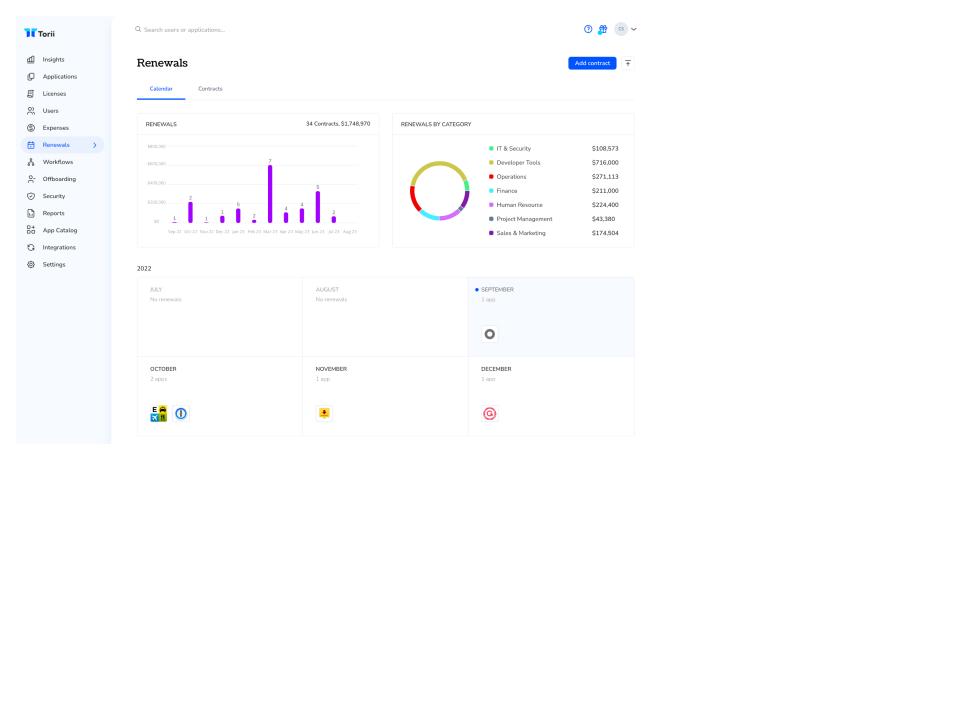
Task: Select the Calendar tab
Action: coord(160,89)
